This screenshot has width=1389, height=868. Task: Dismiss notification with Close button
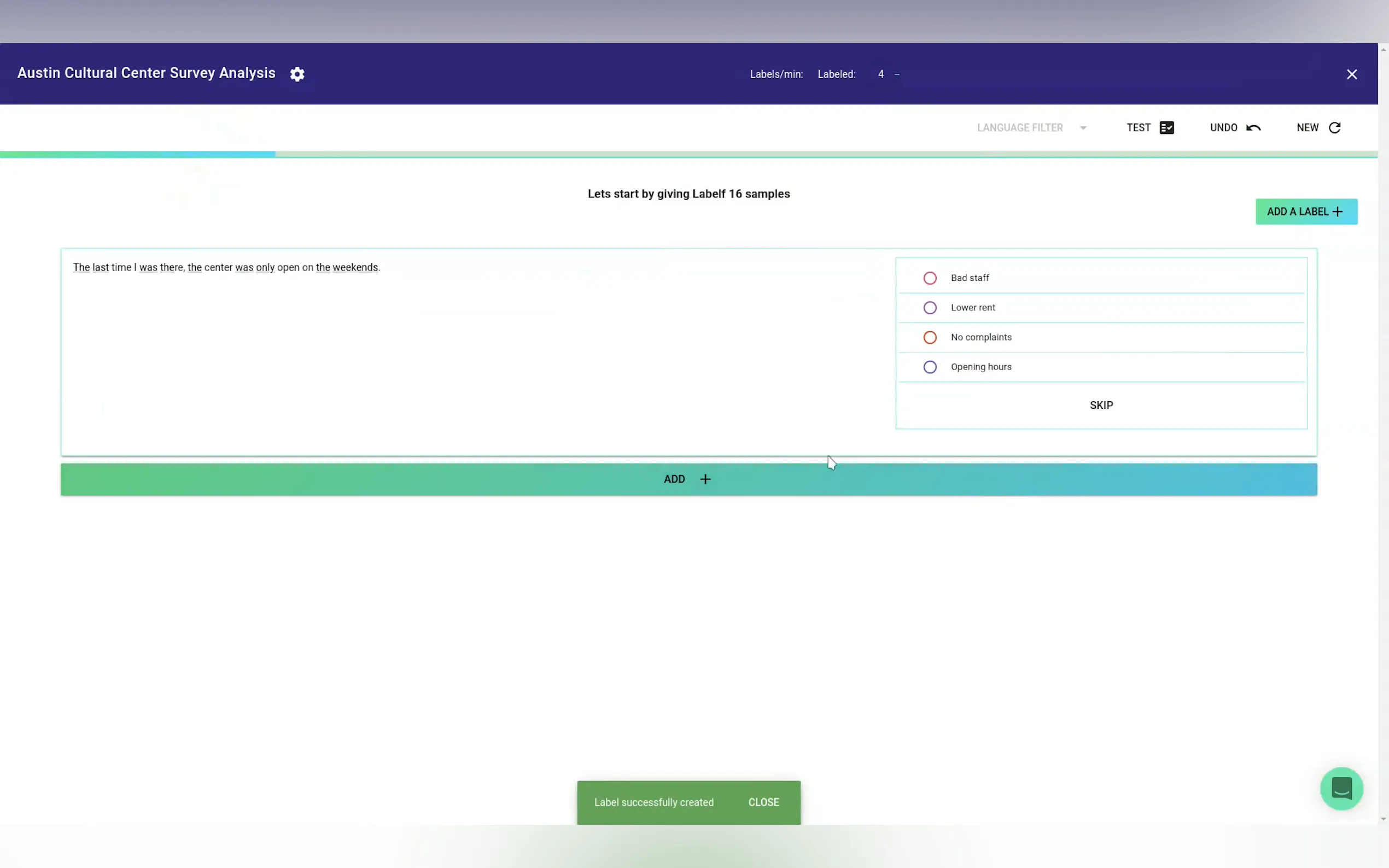click(763, 802)
